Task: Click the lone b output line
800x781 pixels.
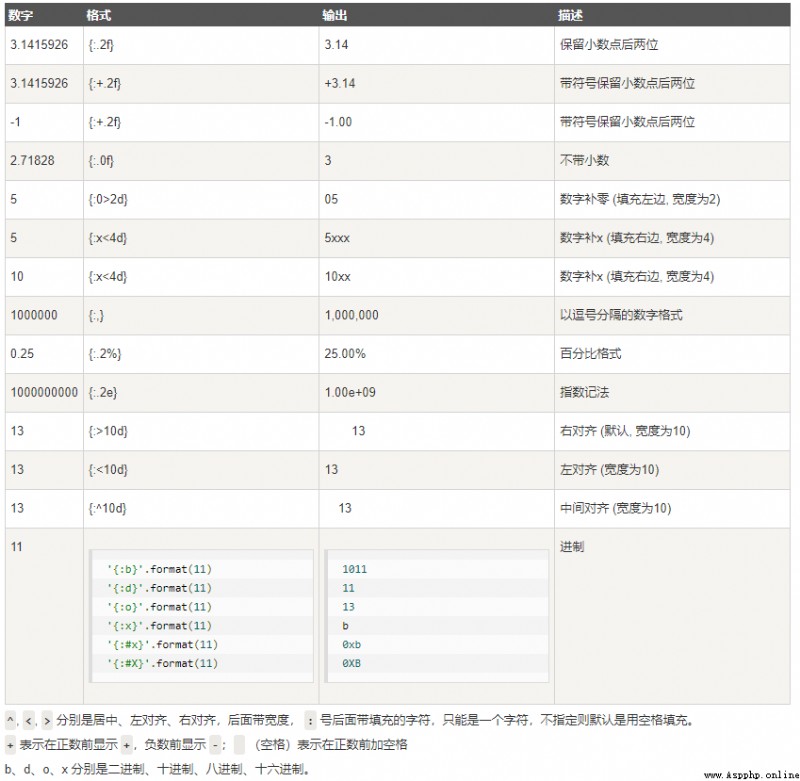Action: click(x=345, y=626)
